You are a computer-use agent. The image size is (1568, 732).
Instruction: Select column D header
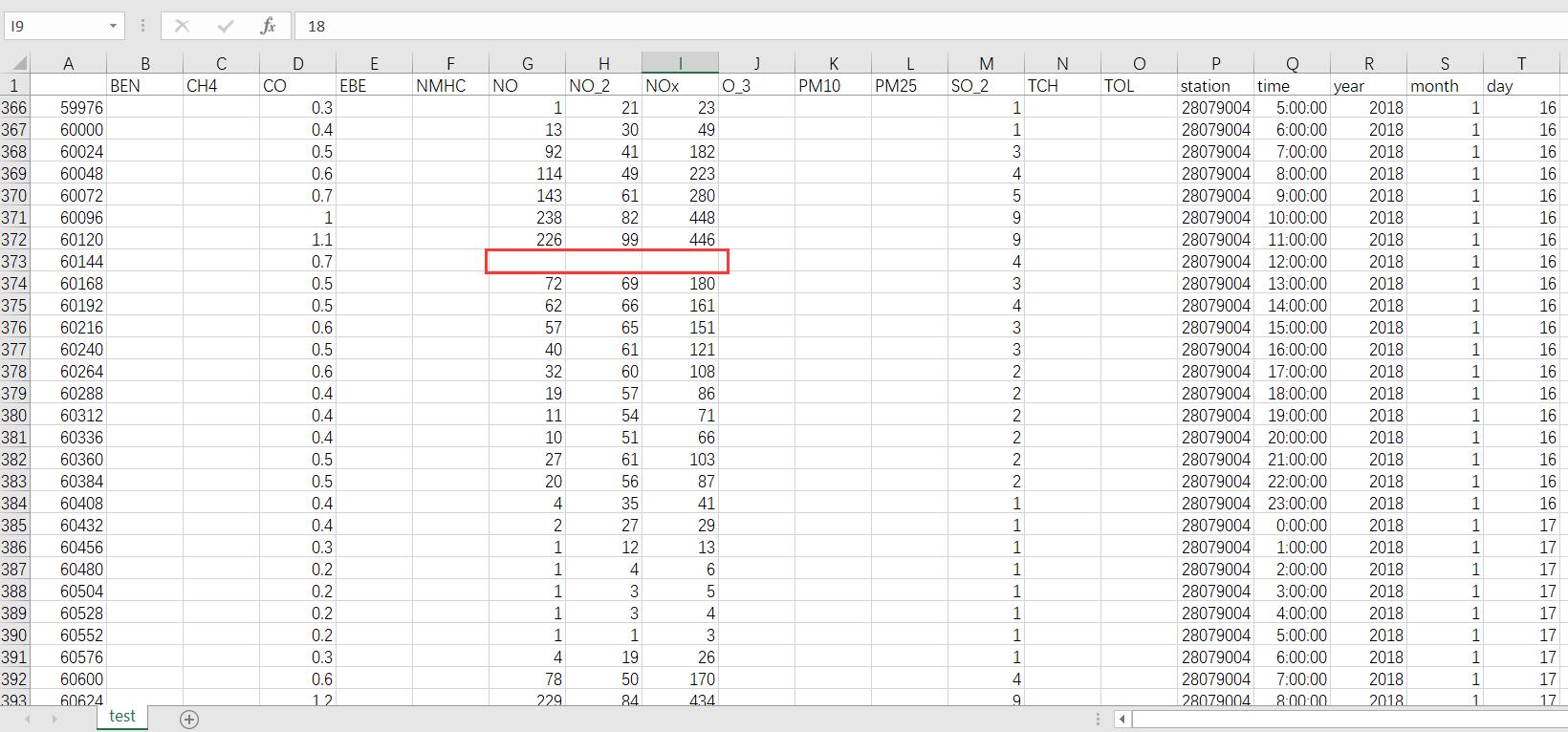coord(297,64)
